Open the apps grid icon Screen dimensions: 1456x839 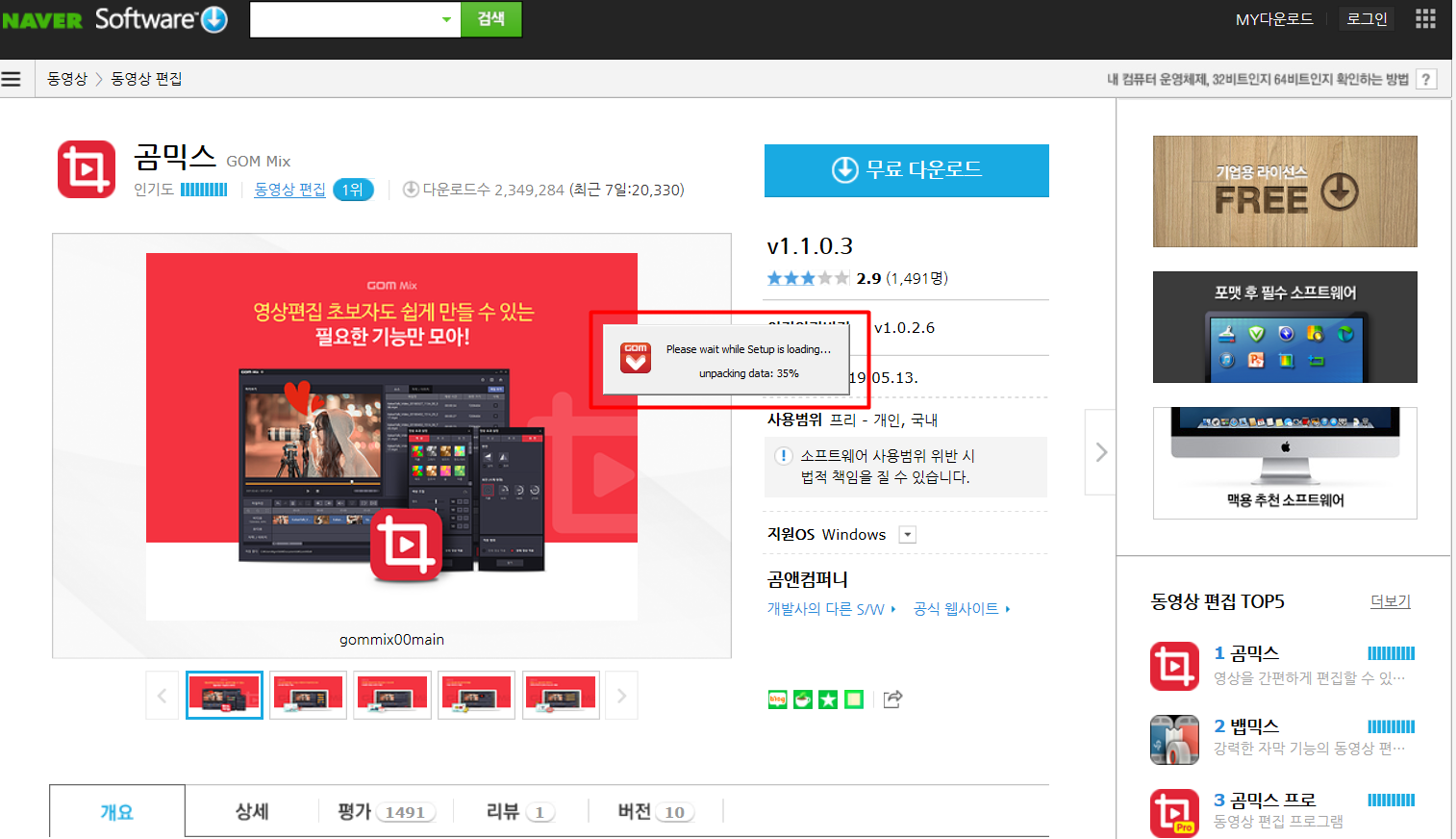tap(1425, 18)
